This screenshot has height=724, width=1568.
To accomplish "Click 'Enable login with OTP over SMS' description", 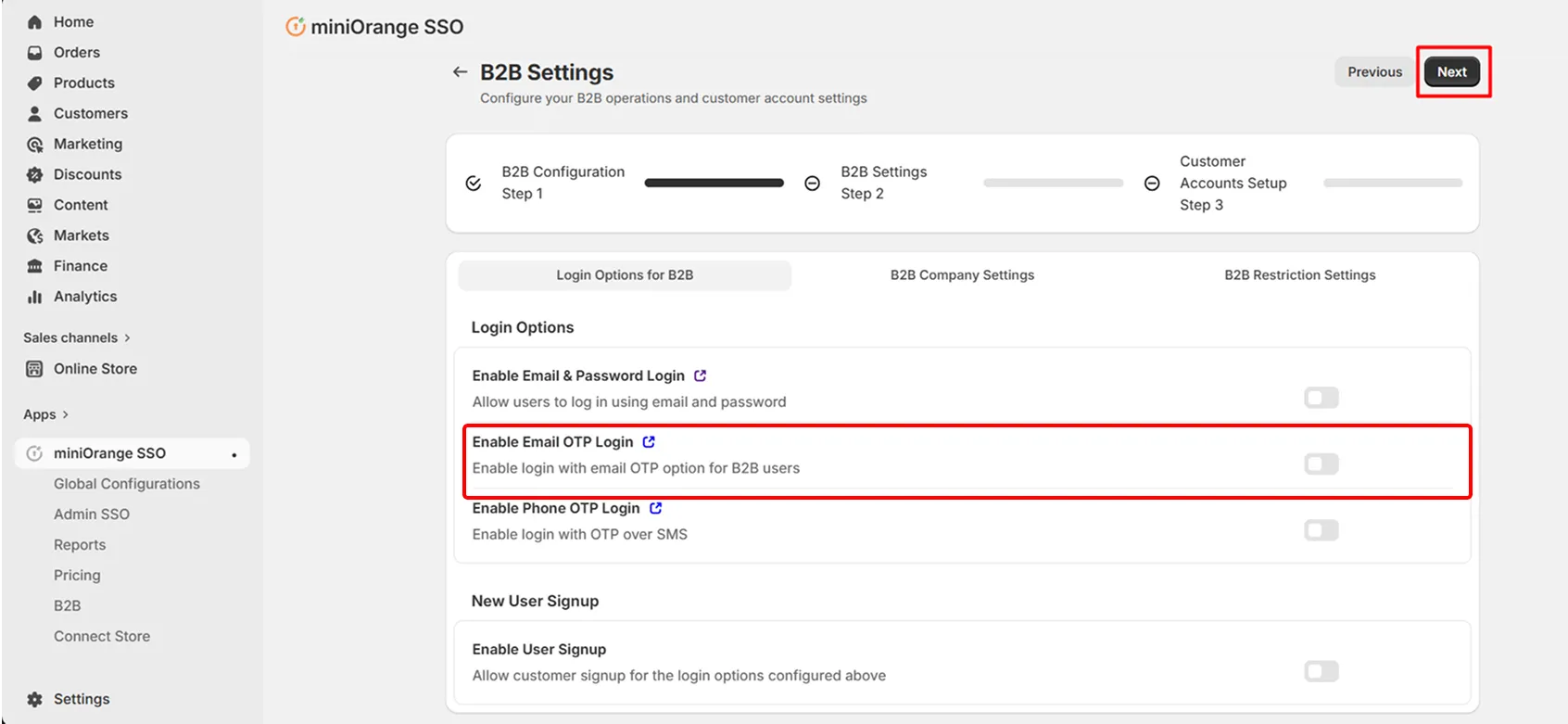I will 580,535.
